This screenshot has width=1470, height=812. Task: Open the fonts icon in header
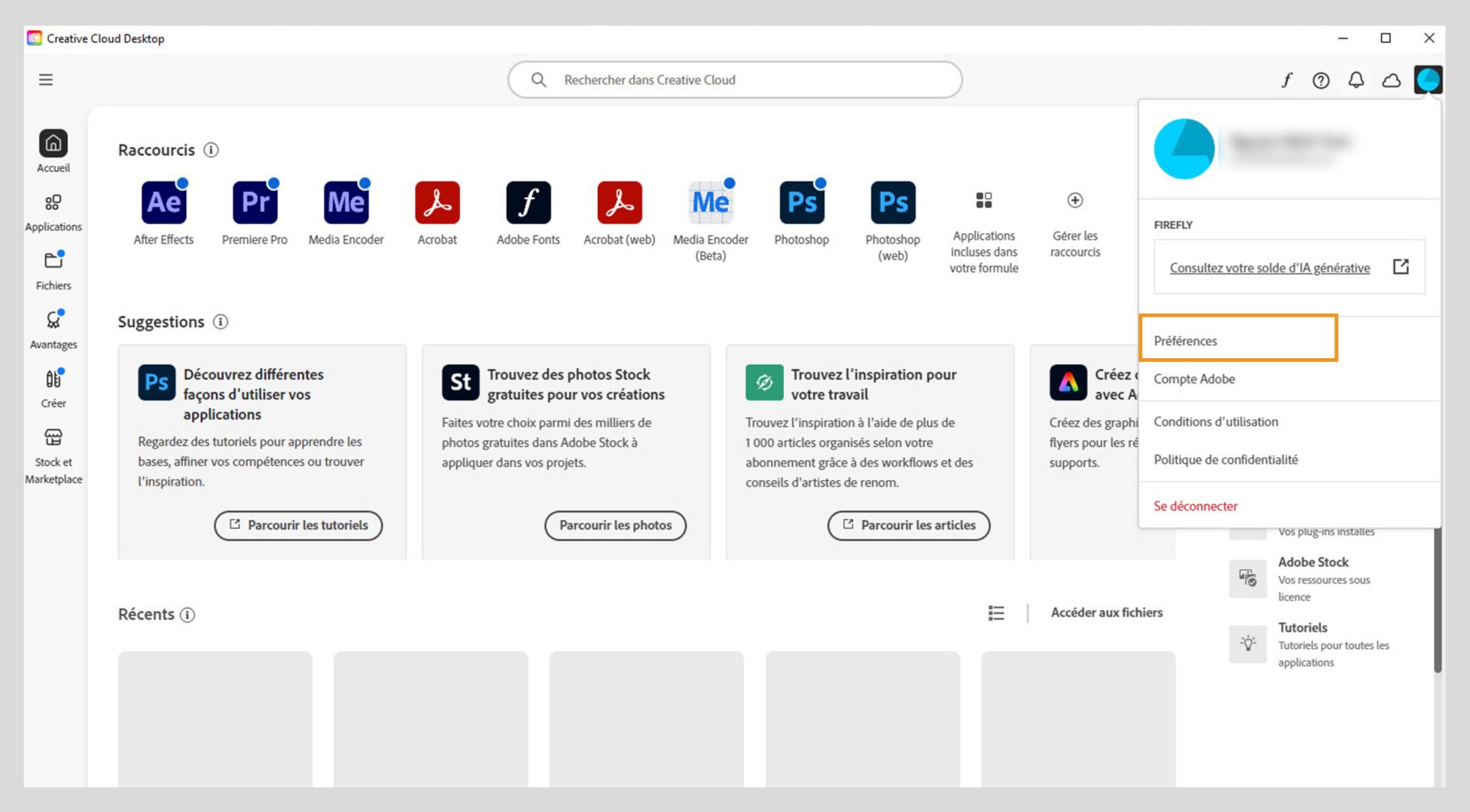(x=1287, y=80)
